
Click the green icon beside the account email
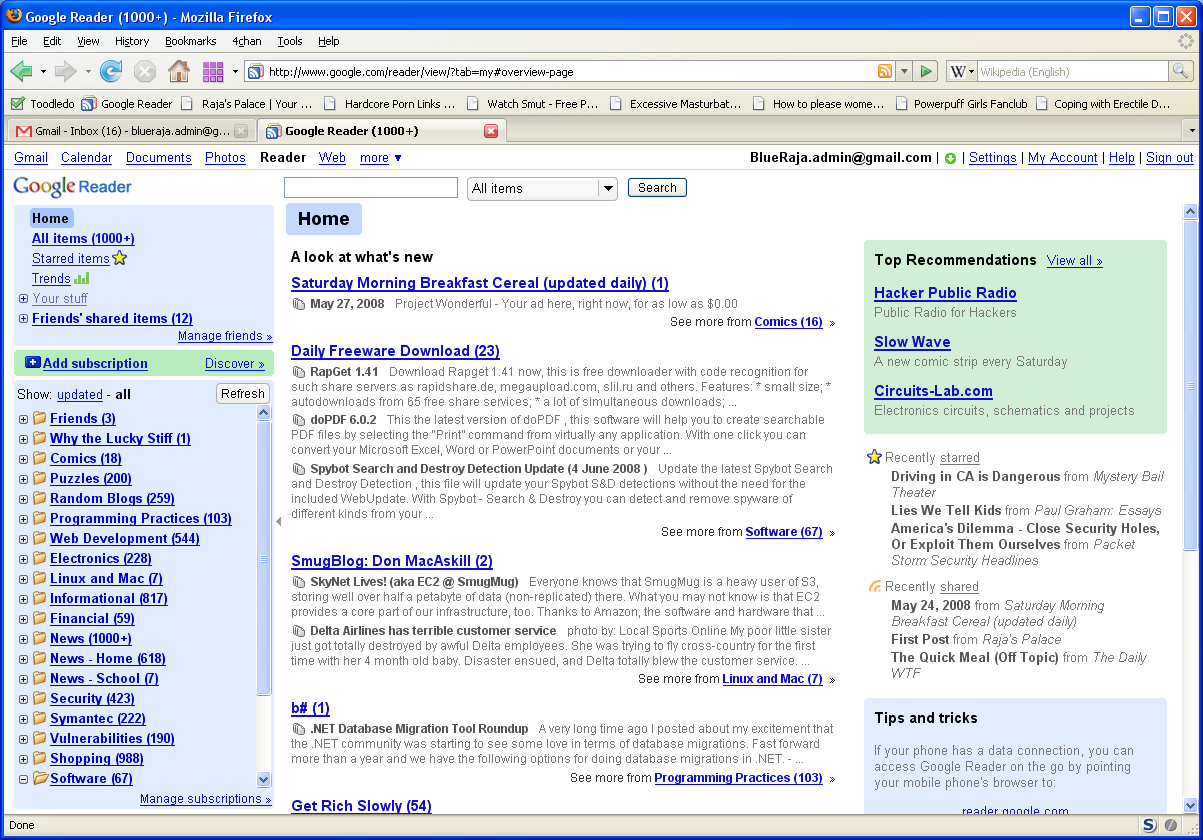(x=950, y=158)
